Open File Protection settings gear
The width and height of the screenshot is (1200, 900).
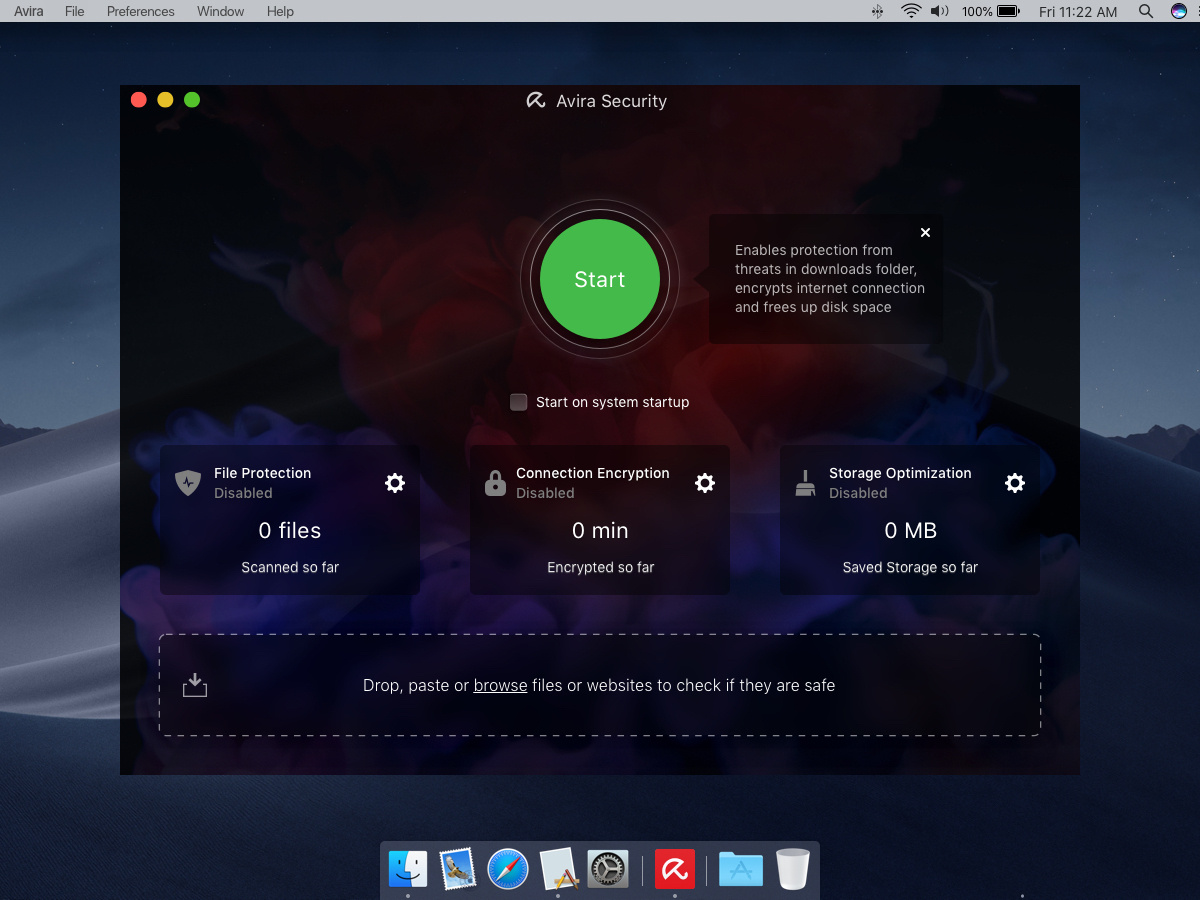(x=395, y=483)
